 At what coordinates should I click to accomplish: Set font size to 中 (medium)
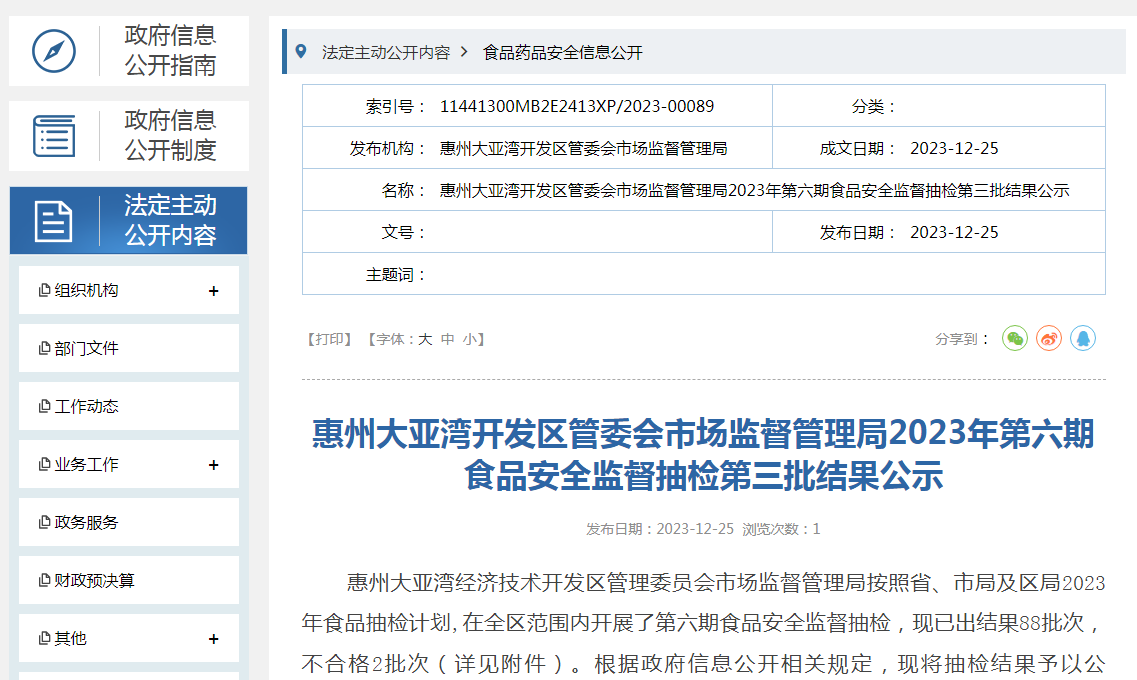[448, 340]
